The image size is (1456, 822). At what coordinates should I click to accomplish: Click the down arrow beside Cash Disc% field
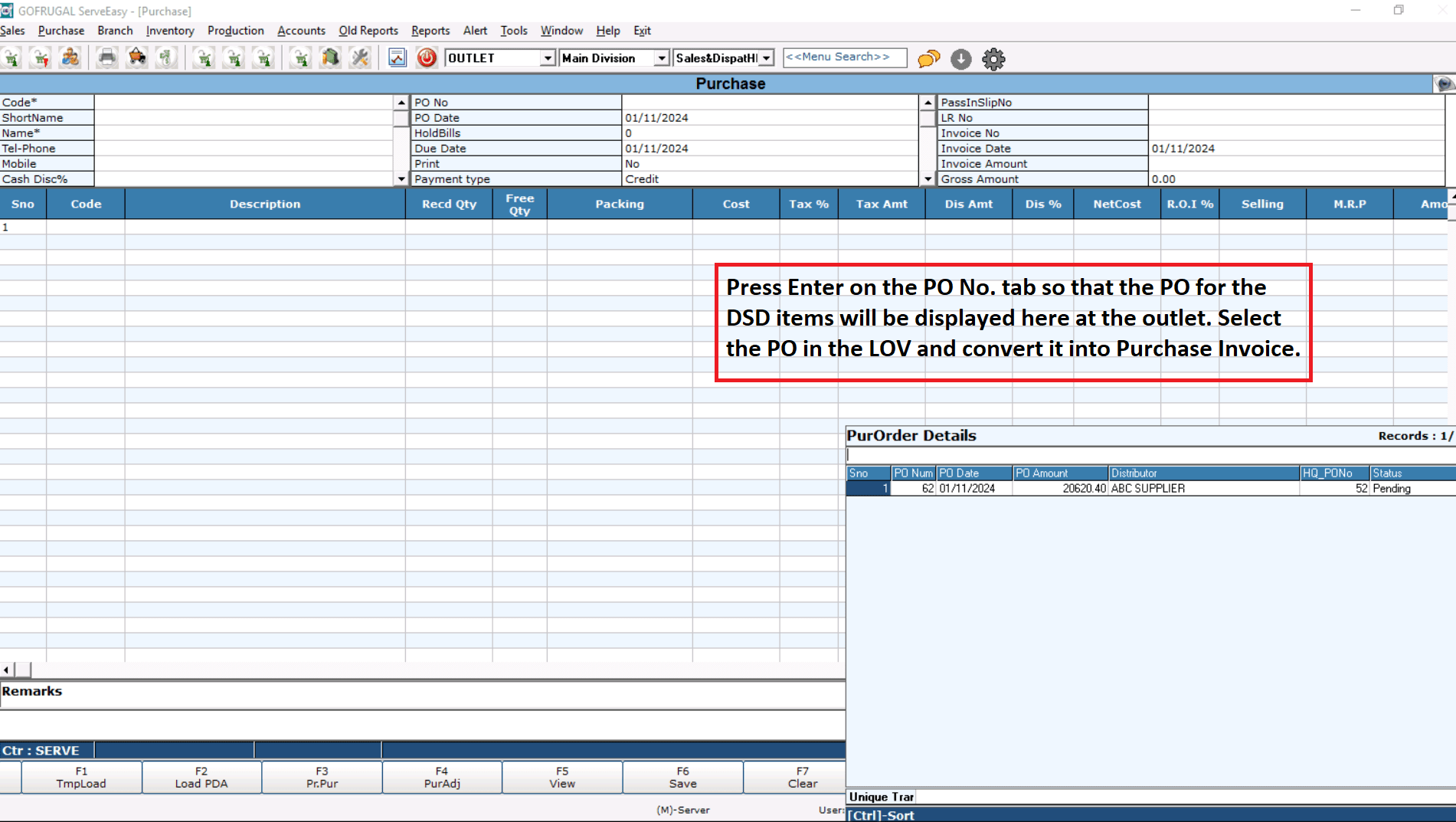(401, 178)
